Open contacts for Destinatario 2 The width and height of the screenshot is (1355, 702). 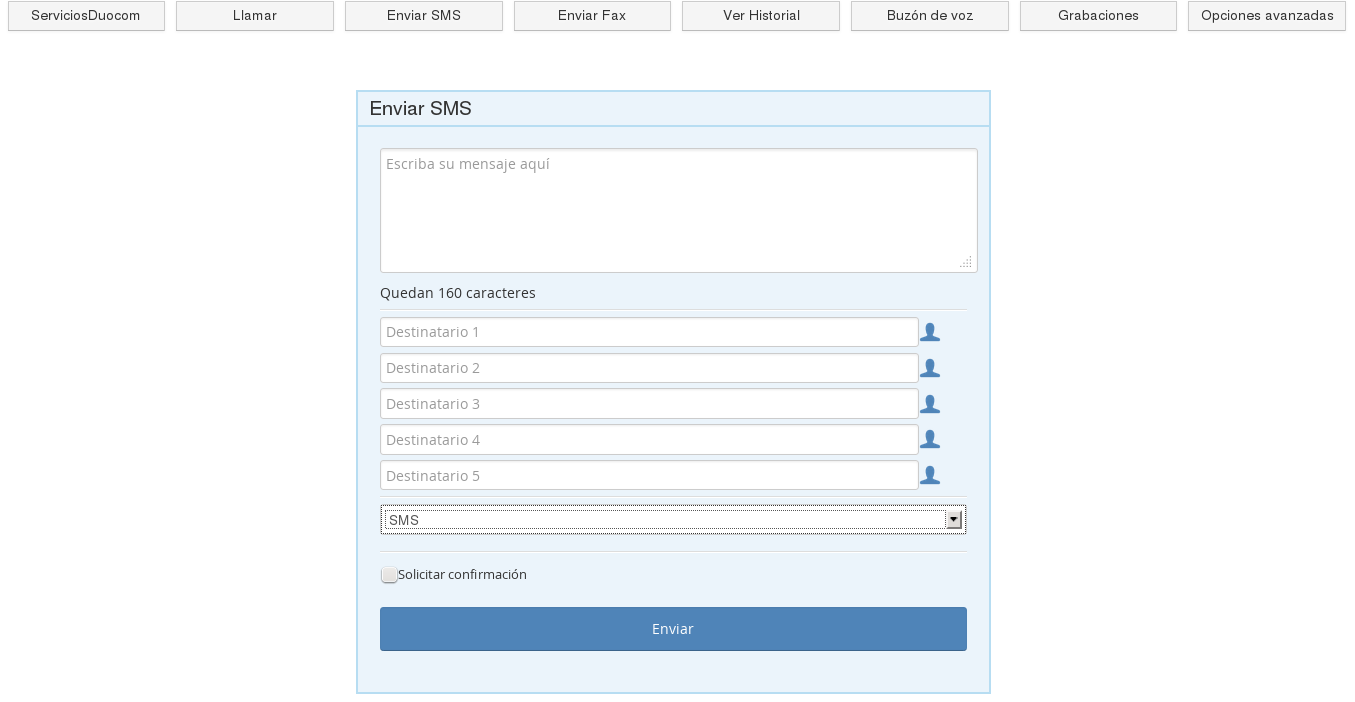click(x=930, y=368)
